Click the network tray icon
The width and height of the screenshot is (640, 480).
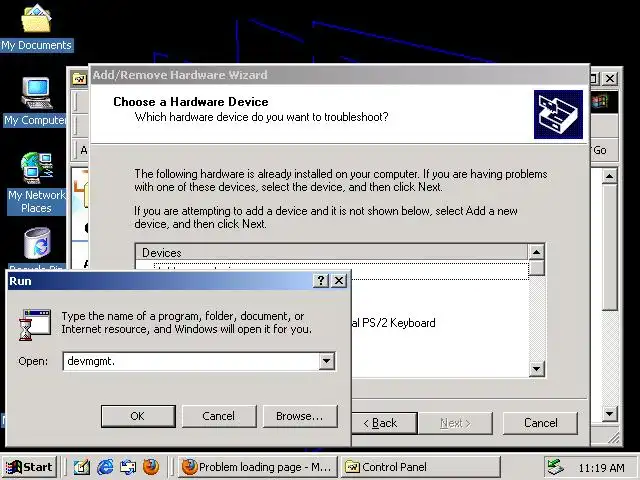[556, 467]
